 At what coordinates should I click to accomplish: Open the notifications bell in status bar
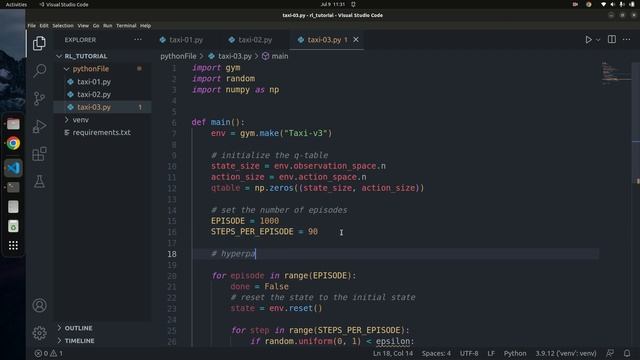click(627, 353)
